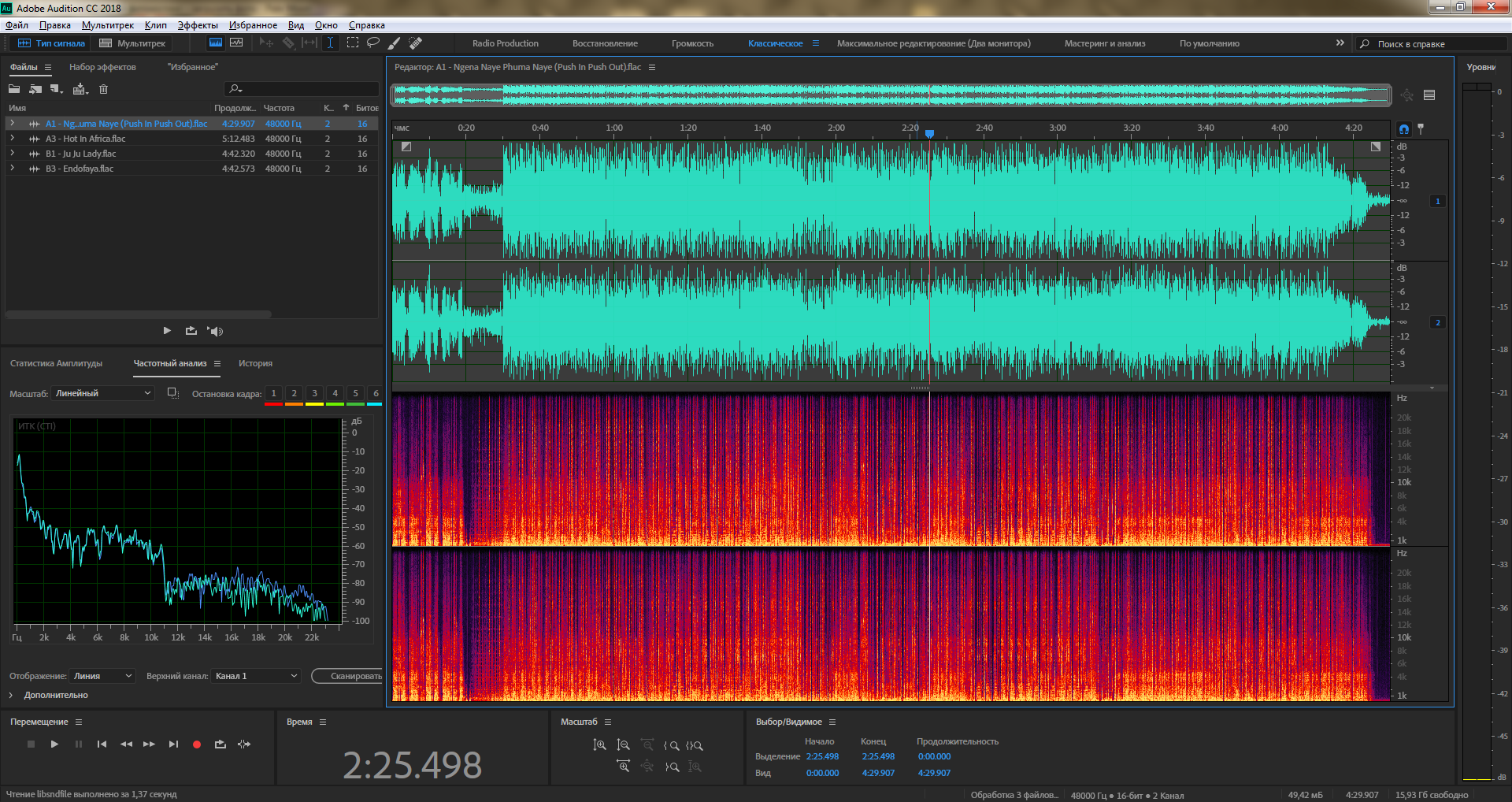Select the Paintbrush selection tool
The width and height of the screenshot is (1512, 802).
click(395, 43)
